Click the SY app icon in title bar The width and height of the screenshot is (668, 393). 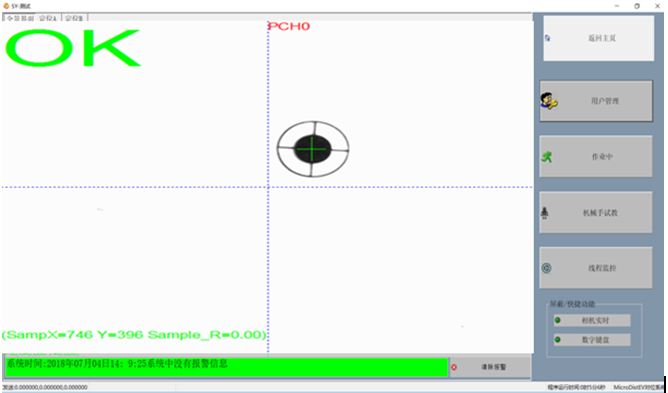(x=6, y=6)
